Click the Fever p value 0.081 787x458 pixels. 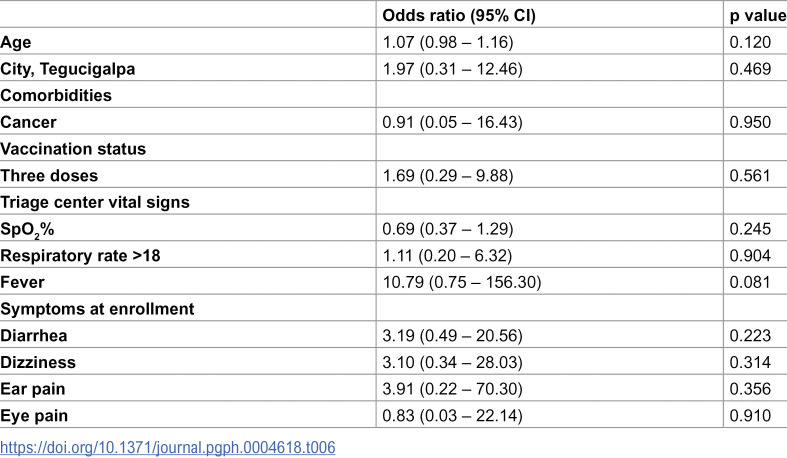[x=750, y=282]
